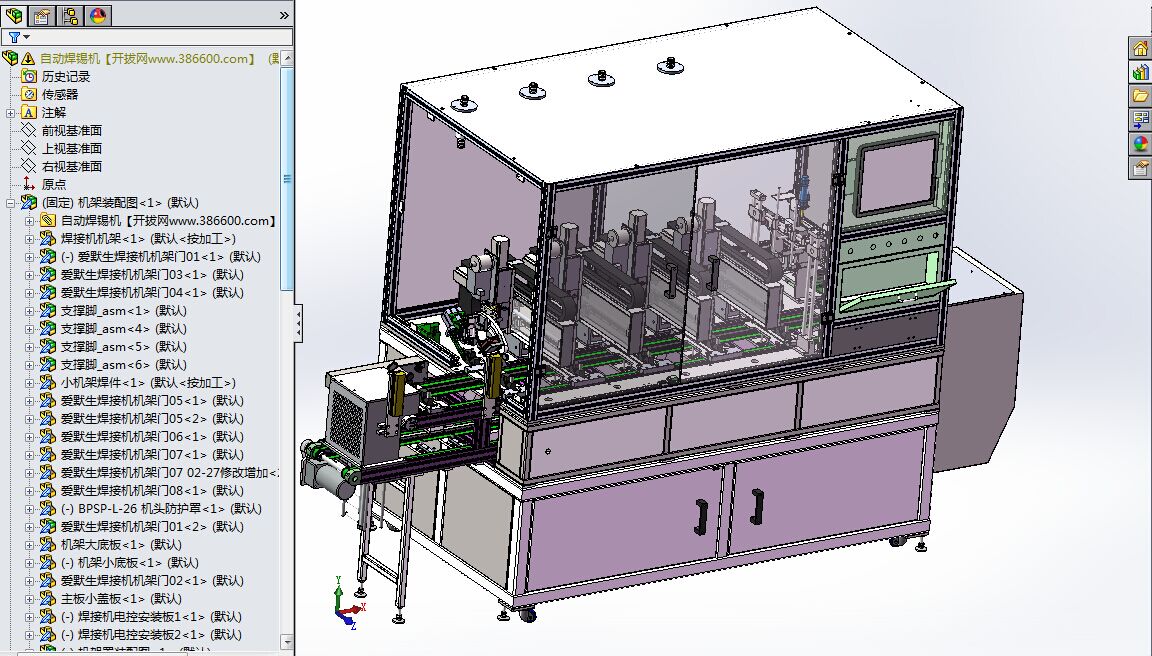The width and height of the screenshot is (1152, 656).
Task: Select 爱默生焊接机机架门07 02-27修改增加 row
Action: [x=170, y=472]
